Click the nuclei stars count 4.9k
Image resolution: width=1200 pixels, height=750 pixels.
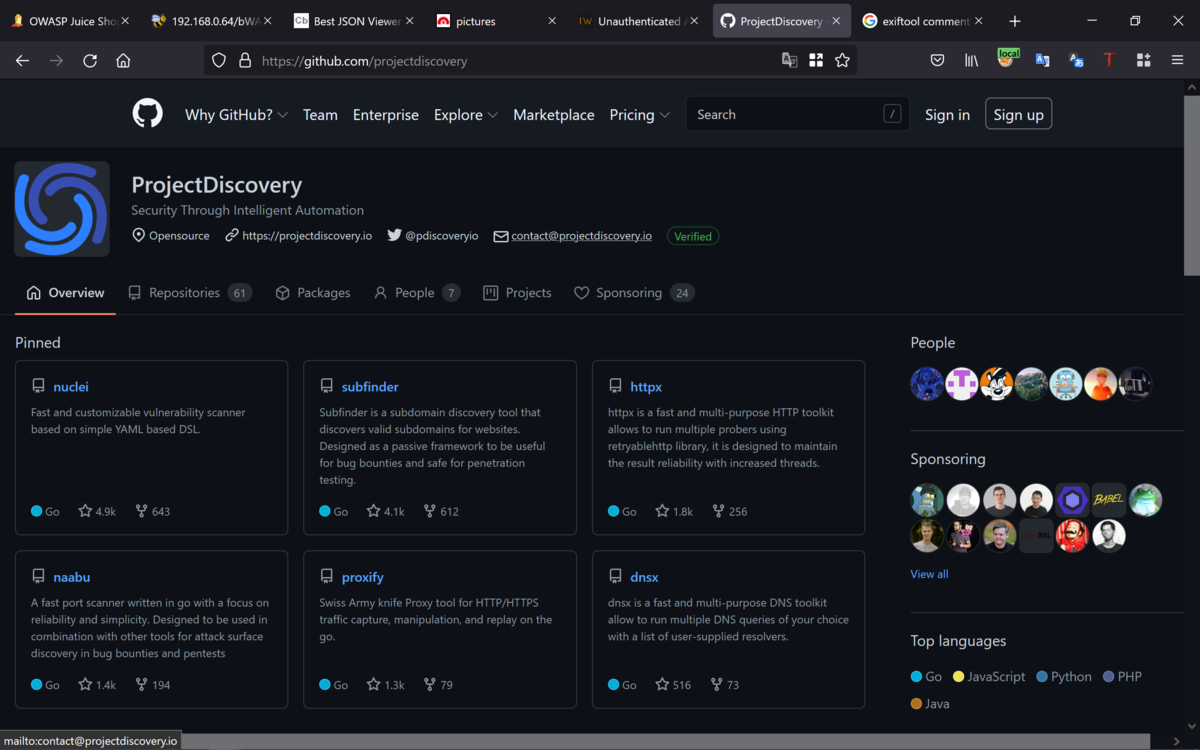[97, 511]
